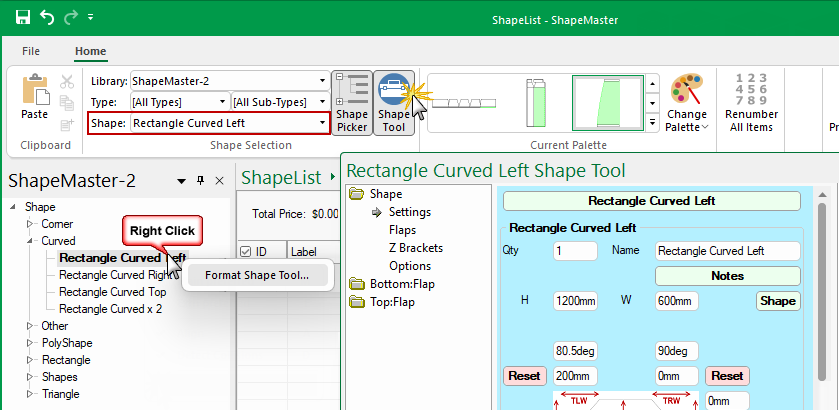Open the All Sub-Types dropdown
Viewport: 839px width, 410px height.
click(322, 102)
